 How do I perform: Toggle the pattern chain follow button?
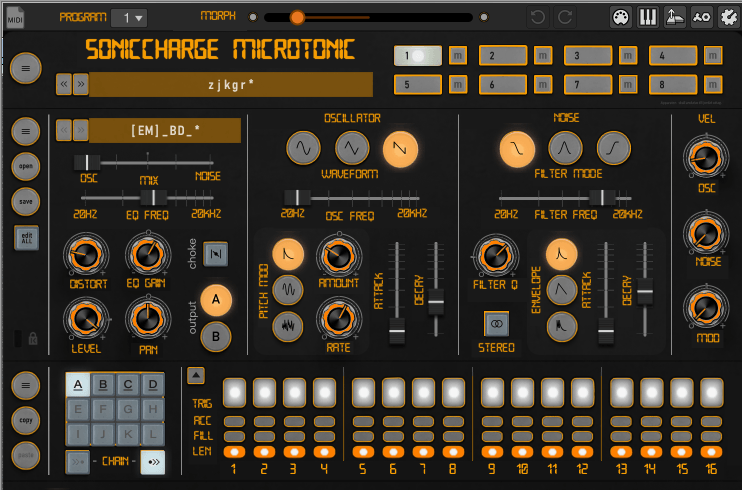point(153,462)
